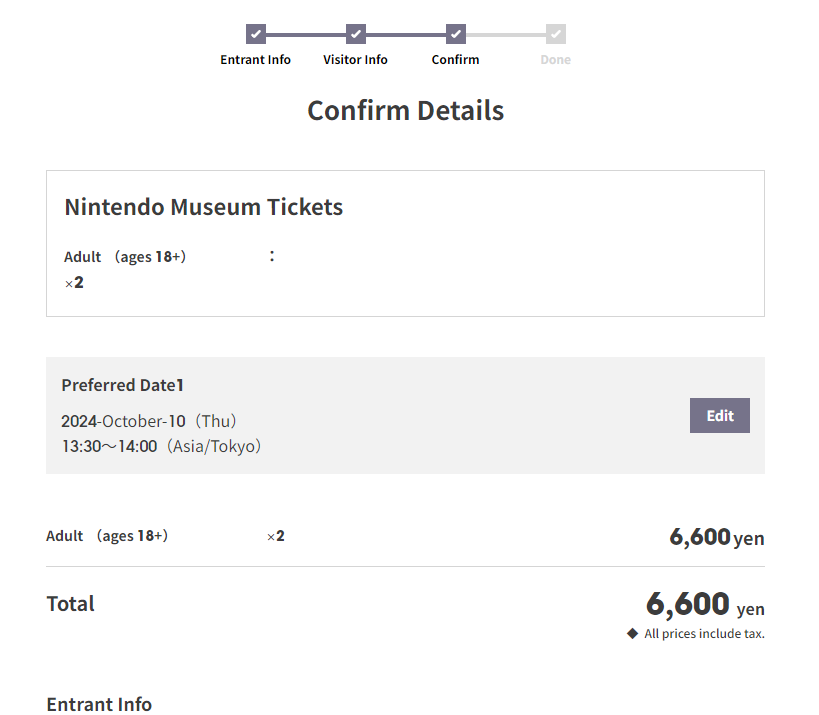The width and height of the screenshot is (819, 715).
Task: Click the diamond bullet beside the tax note
Action: [x=632, y=633]
